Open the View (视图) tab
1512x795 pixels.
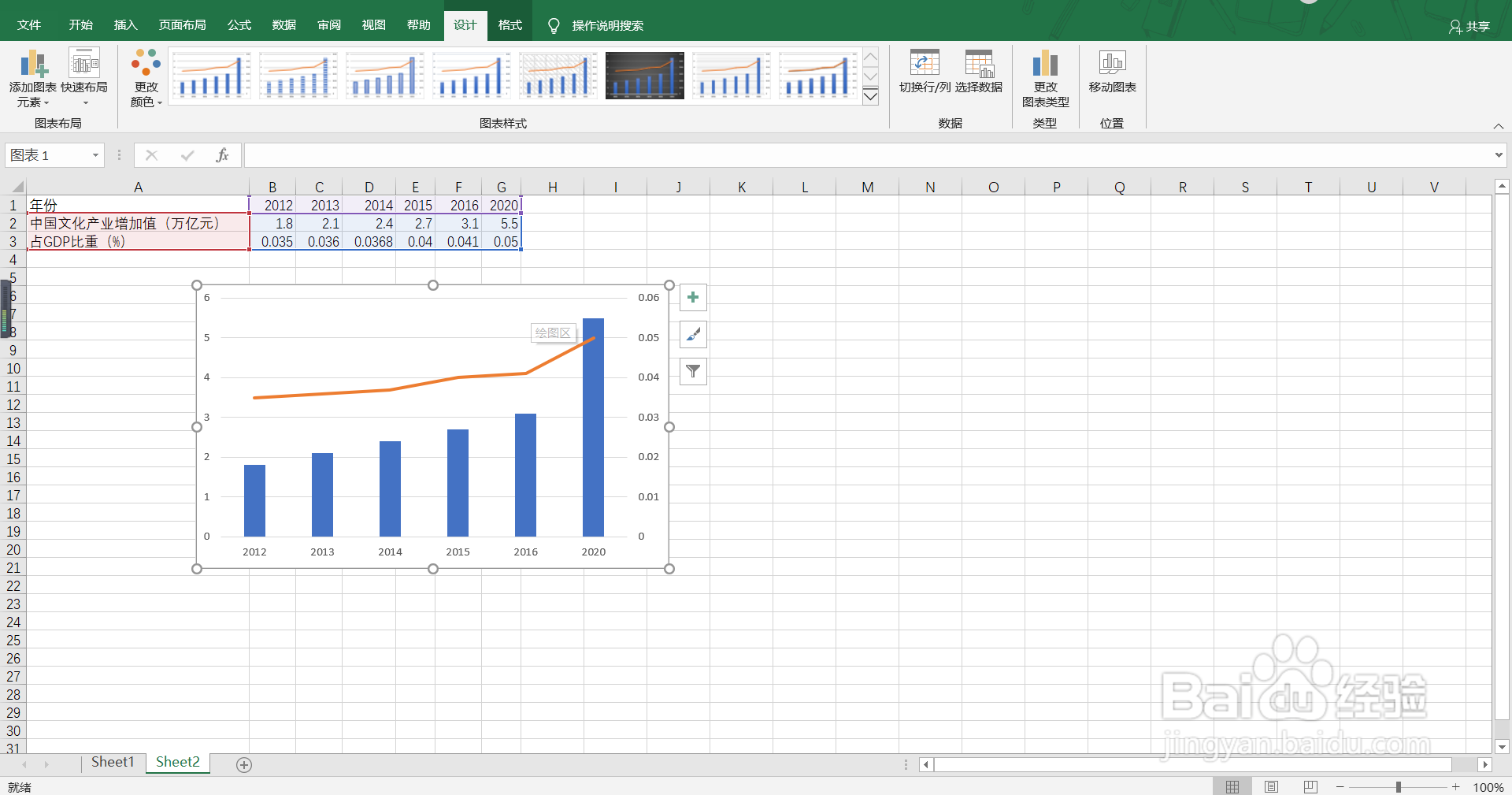click(x=373, y=25)
